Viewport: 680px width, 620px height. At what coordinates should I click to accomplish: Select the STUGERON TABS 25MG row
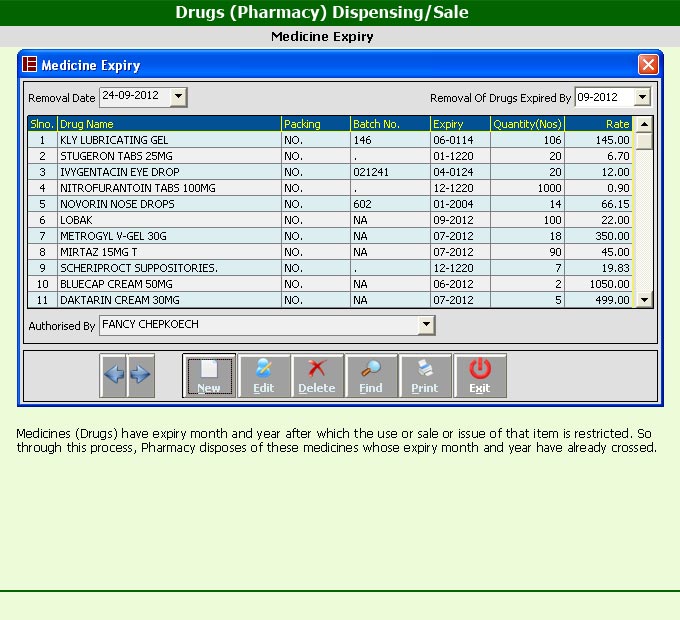pos(330,156)
